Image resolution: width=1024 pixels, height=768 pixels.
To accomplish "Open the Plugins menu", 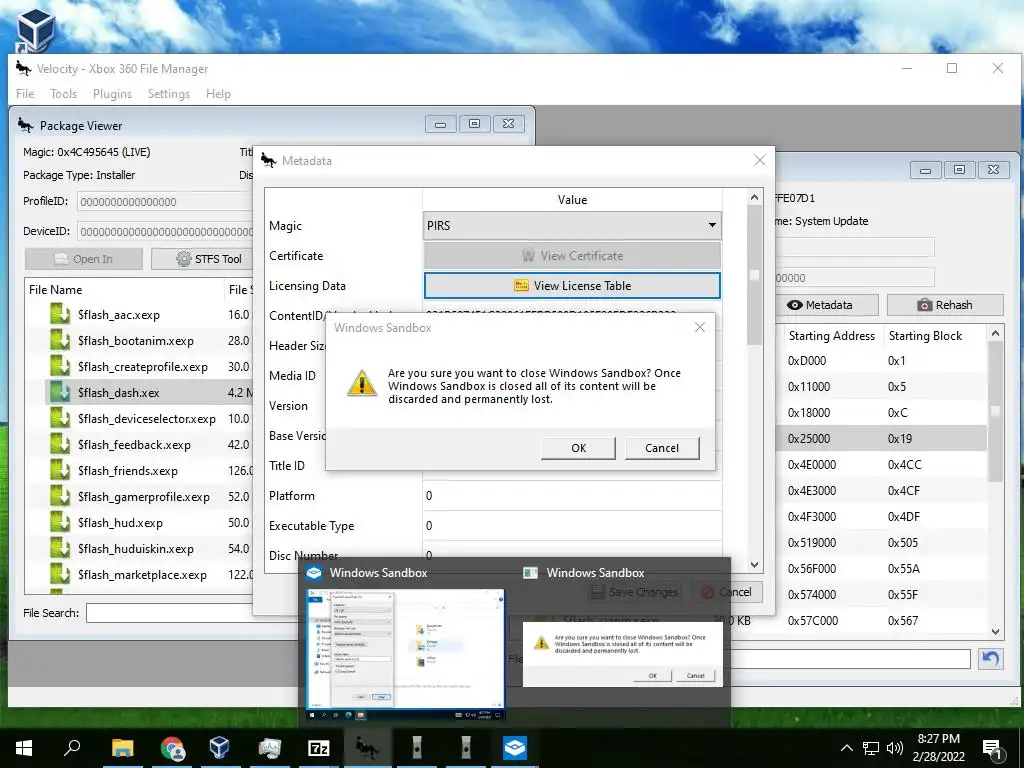I will point(112,93).
